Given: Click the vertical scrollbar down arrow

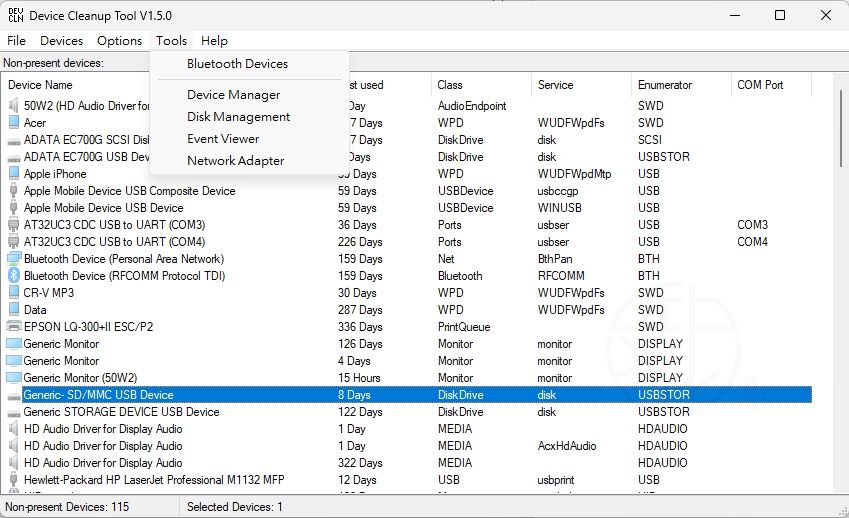Looking at the screenshot, I should coord(839,489).
